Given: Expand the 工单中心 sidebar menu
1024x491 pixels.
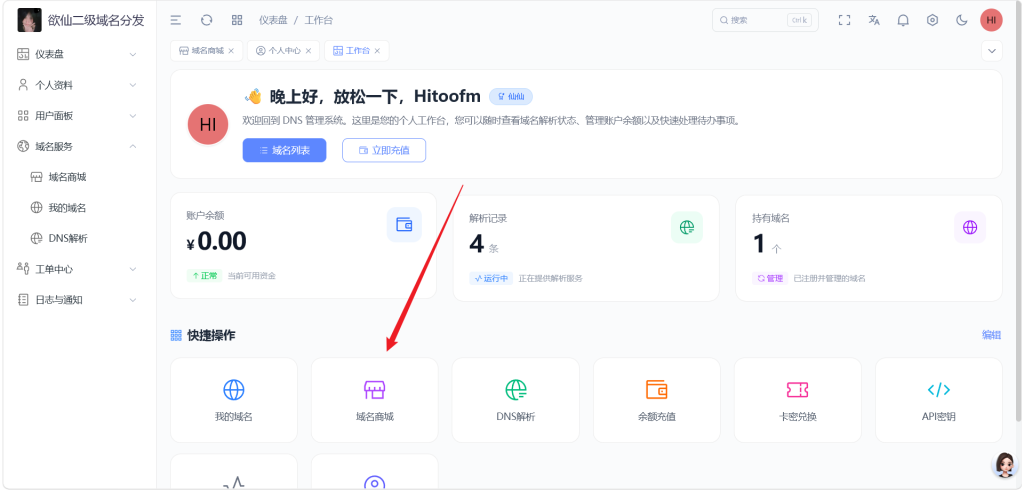Looking at the screenshot, I should tap(78, 269).
